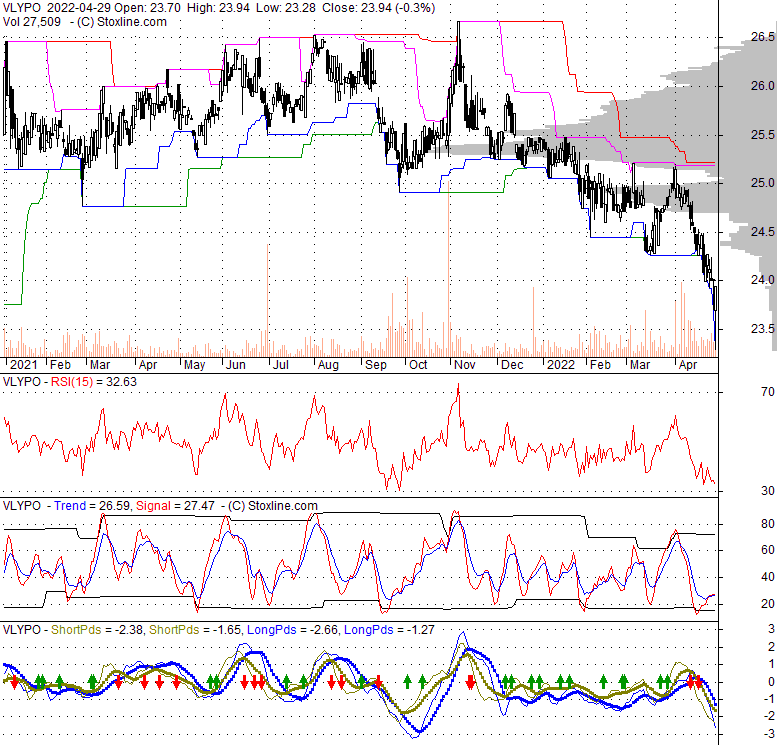Click the blue 'Trend' legend label
Viewport: 778px width, 746px height.
click(70, 506)
